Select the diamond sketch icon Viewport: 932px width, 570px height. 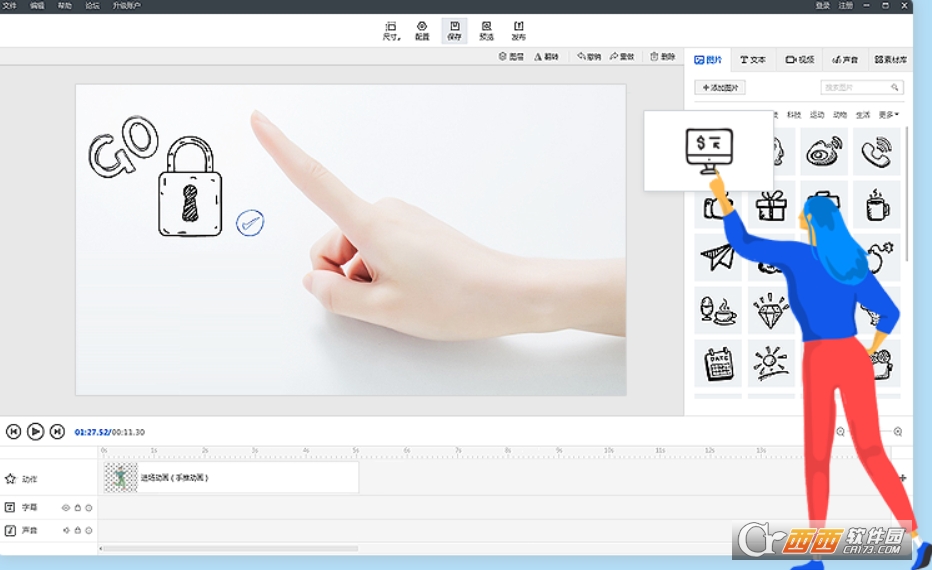771,310
